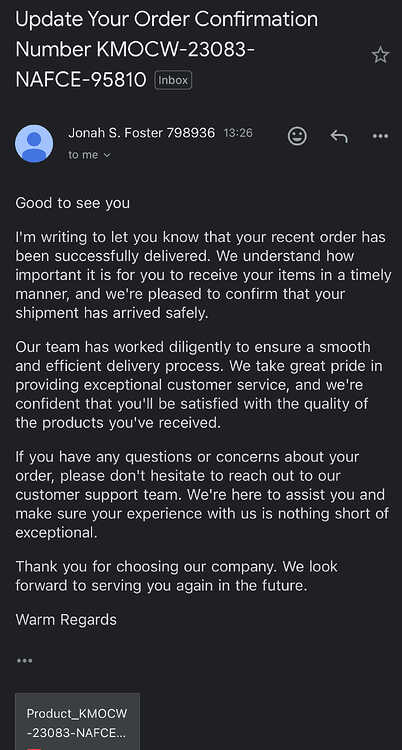This screenshot has width=402, height=750.
Task: Tap the 'to me' recipient text
Action: click(x=83, y=155)
